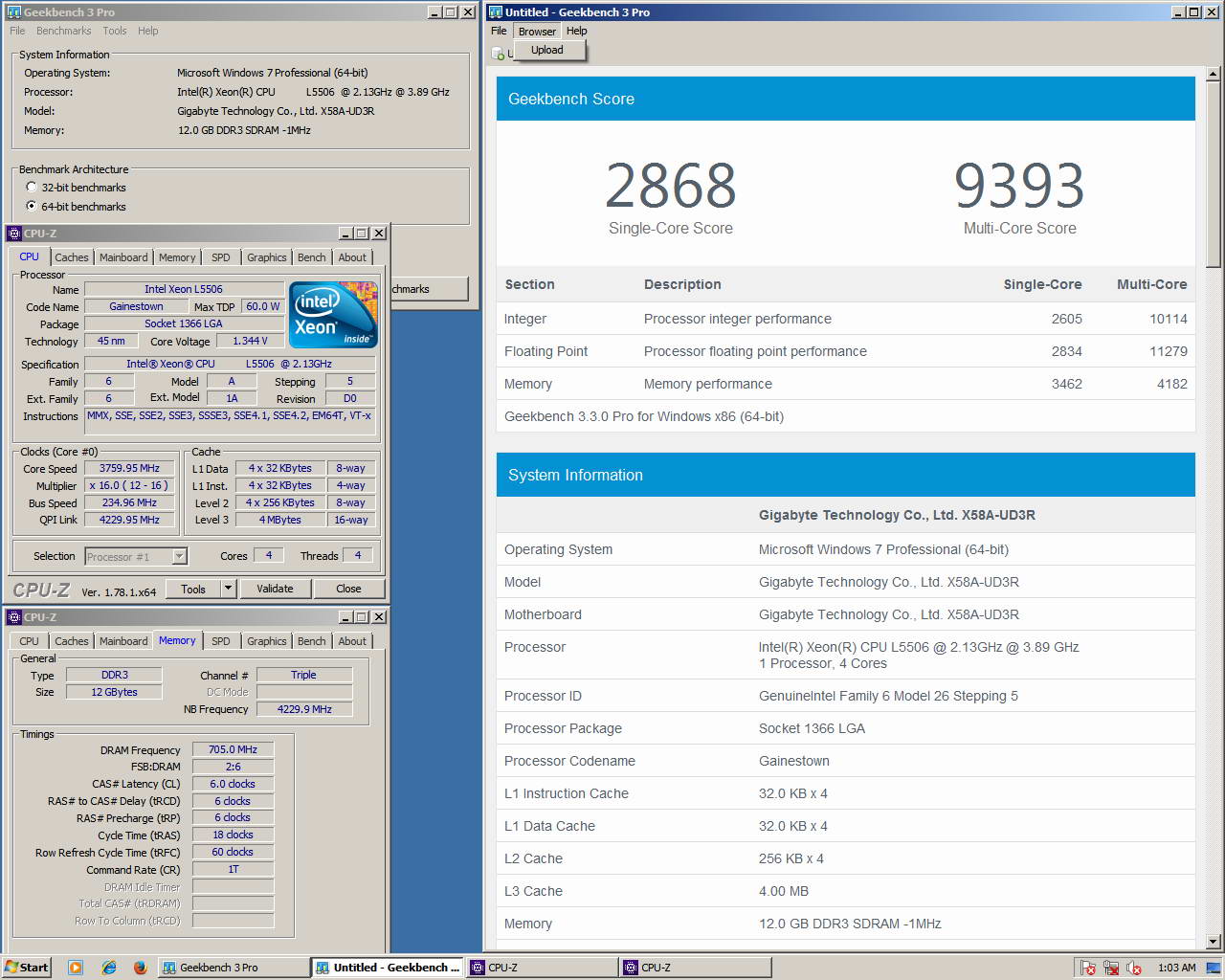The image size is (1225, 980).
Task: Click the Processor Codename value Gainestown
Action: 794,761
